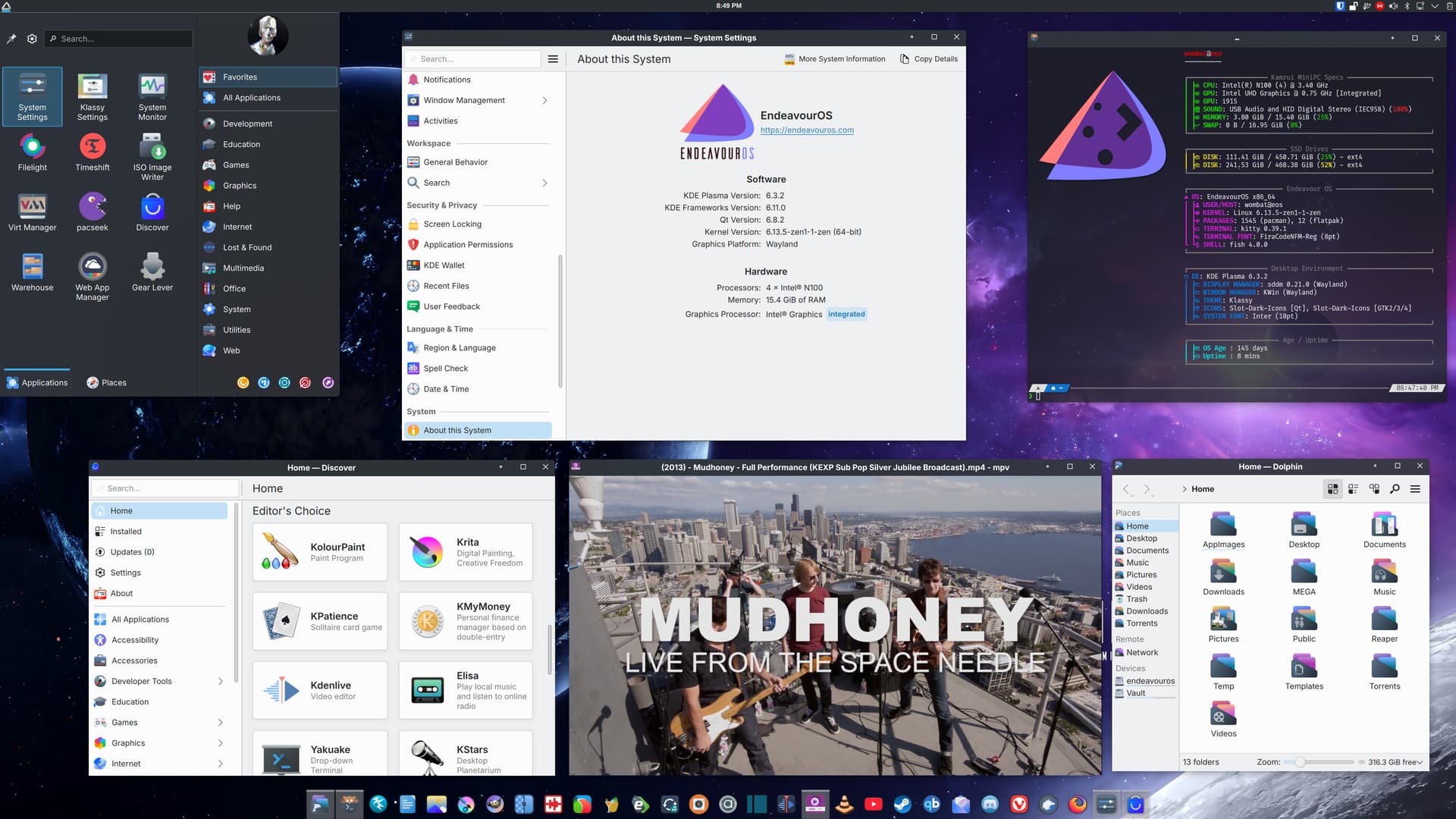Switch to Places tab in launcher
Screen dimensions: 1456x819
[106, 383]
